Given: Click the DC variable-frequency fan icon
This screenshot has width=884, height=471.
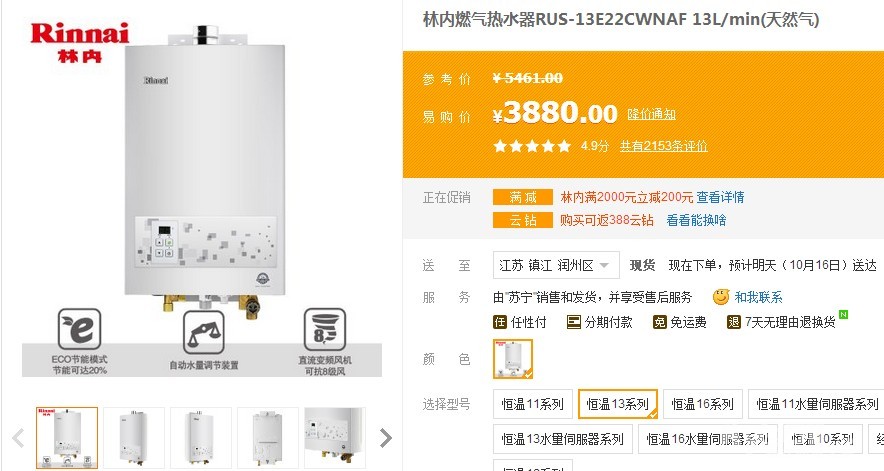Looking at the screenshot, I should (x=325, y=329).
